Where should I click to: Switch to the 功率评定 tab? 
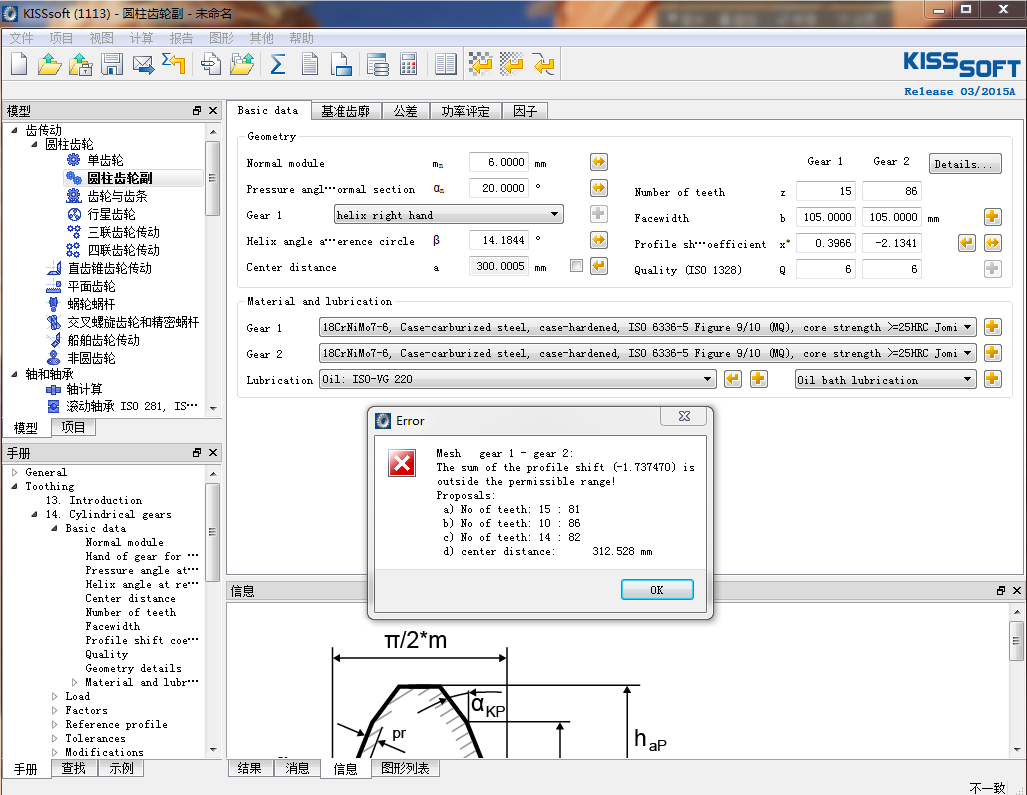pos(465,111)
